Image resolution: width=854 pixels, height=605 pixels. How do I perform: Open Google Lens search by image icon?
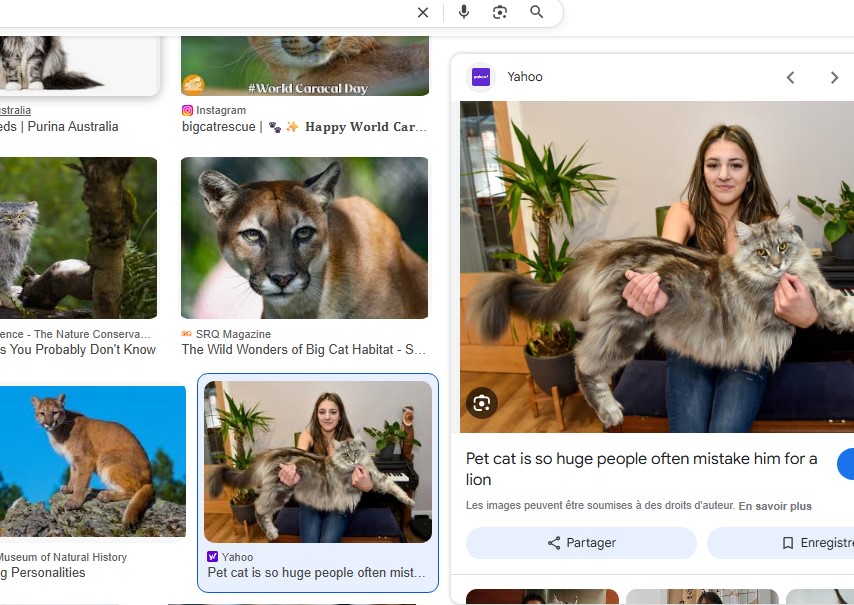[x=500, y=12]
